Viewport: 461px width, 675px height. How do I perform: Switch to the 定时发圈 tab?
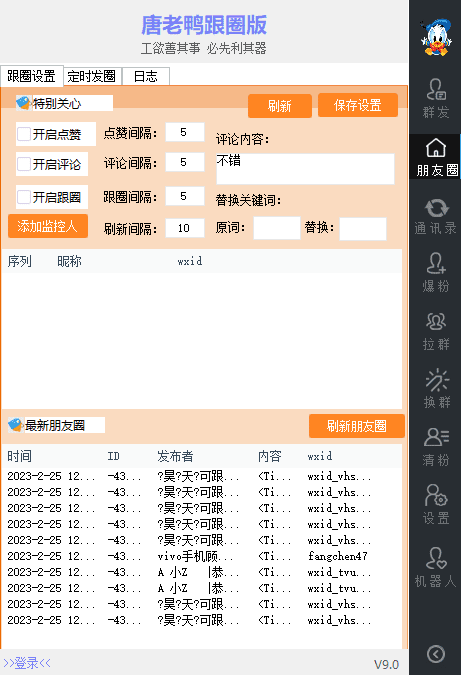click(92, 76)
